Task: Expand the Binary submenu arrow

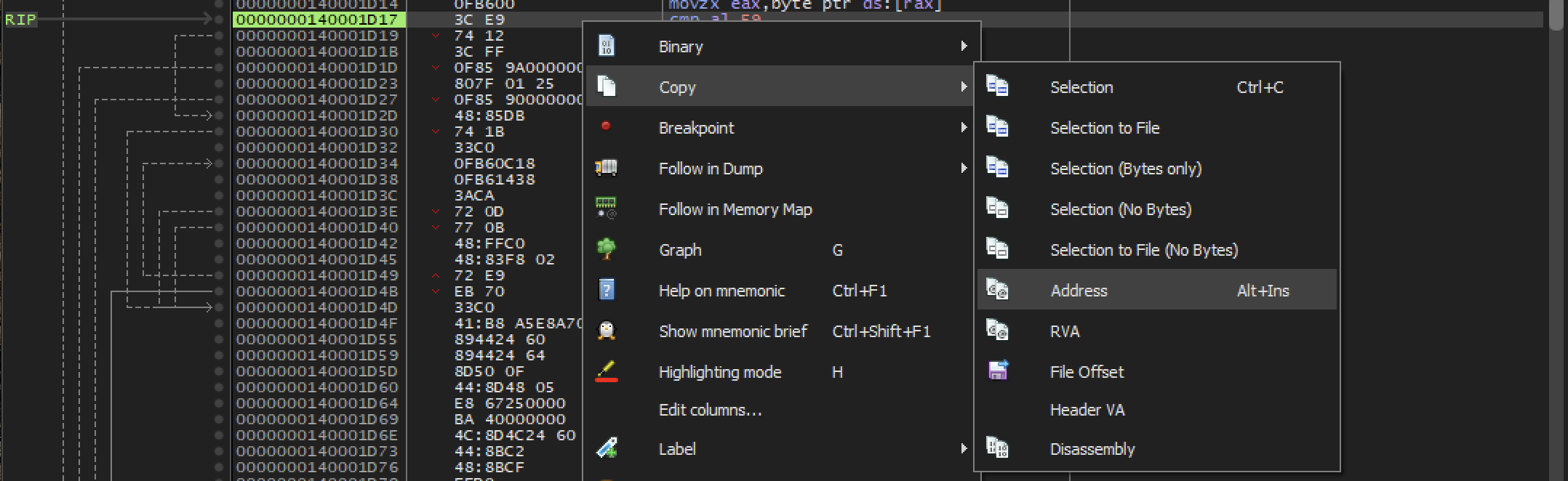Action: (x=964, y=46)
